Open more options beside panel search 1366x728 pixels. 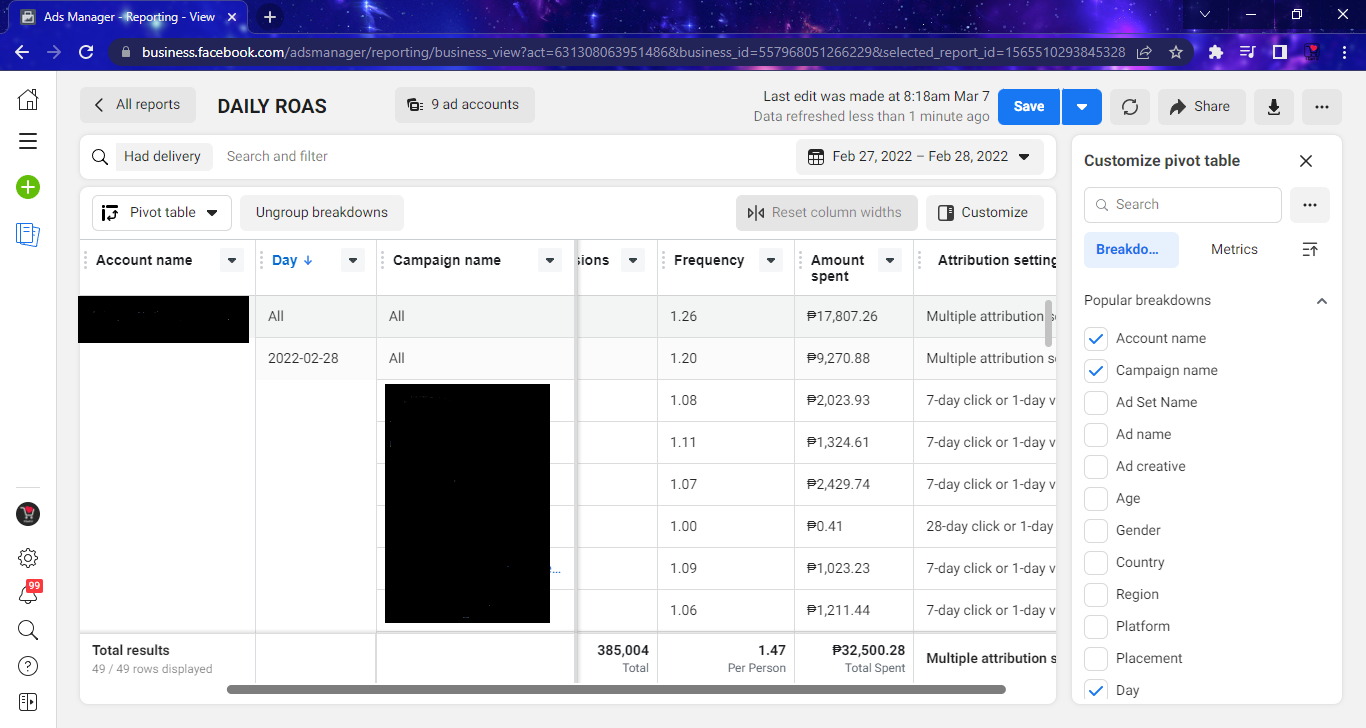point(1310,205)
